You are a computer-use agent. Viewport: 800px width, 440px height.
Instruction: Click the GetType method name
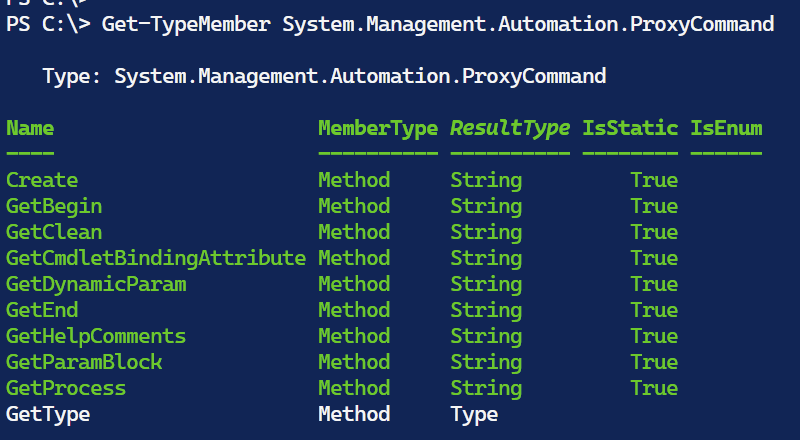coord(48,414)
